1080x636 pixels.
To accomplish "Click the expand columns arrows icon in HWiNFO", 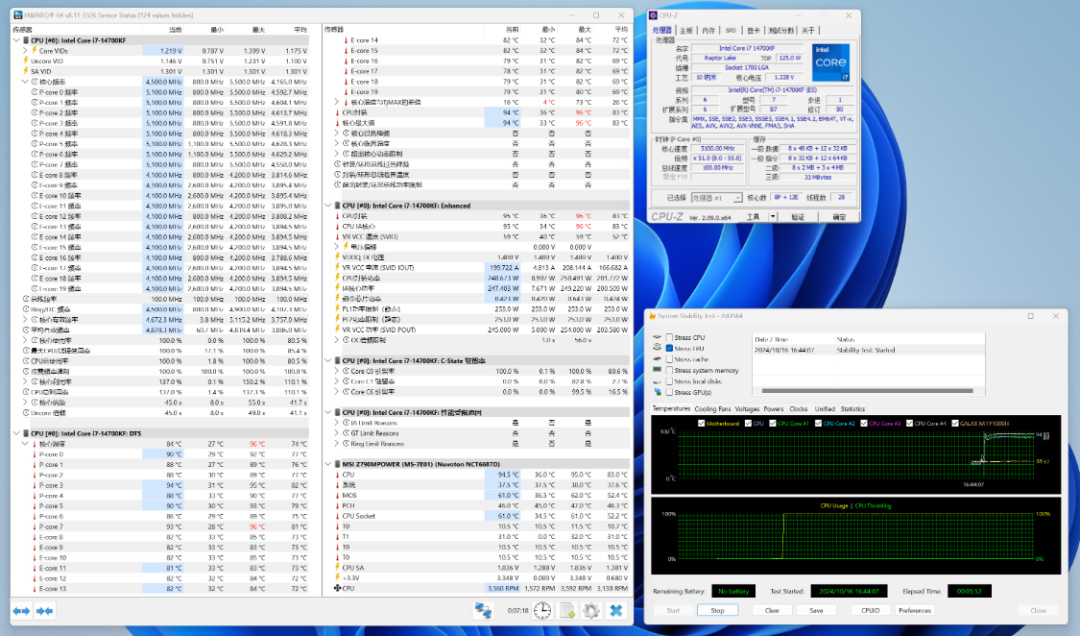I will click(x=21, y=610).
